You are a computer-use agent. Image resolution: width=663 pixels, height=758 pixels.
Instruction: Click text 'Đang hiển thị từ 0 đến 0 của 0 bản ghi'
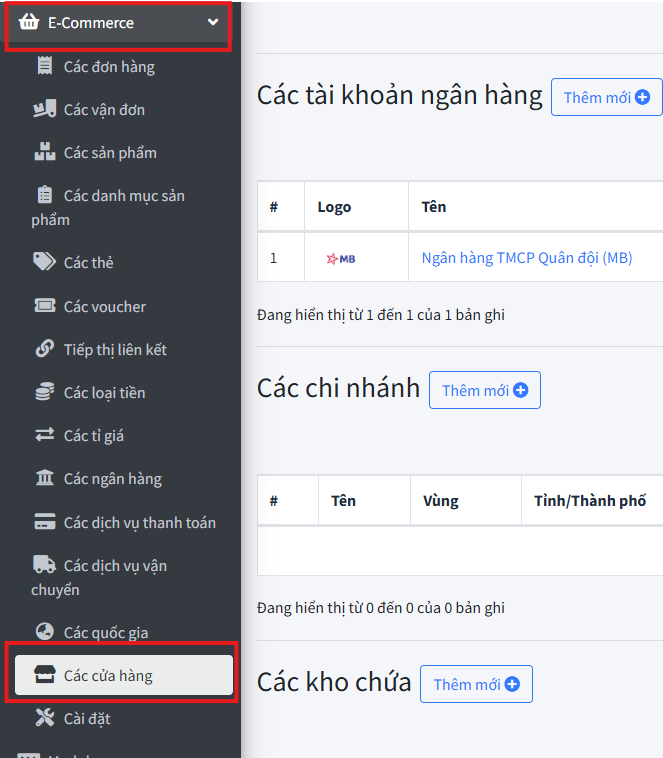381,608
